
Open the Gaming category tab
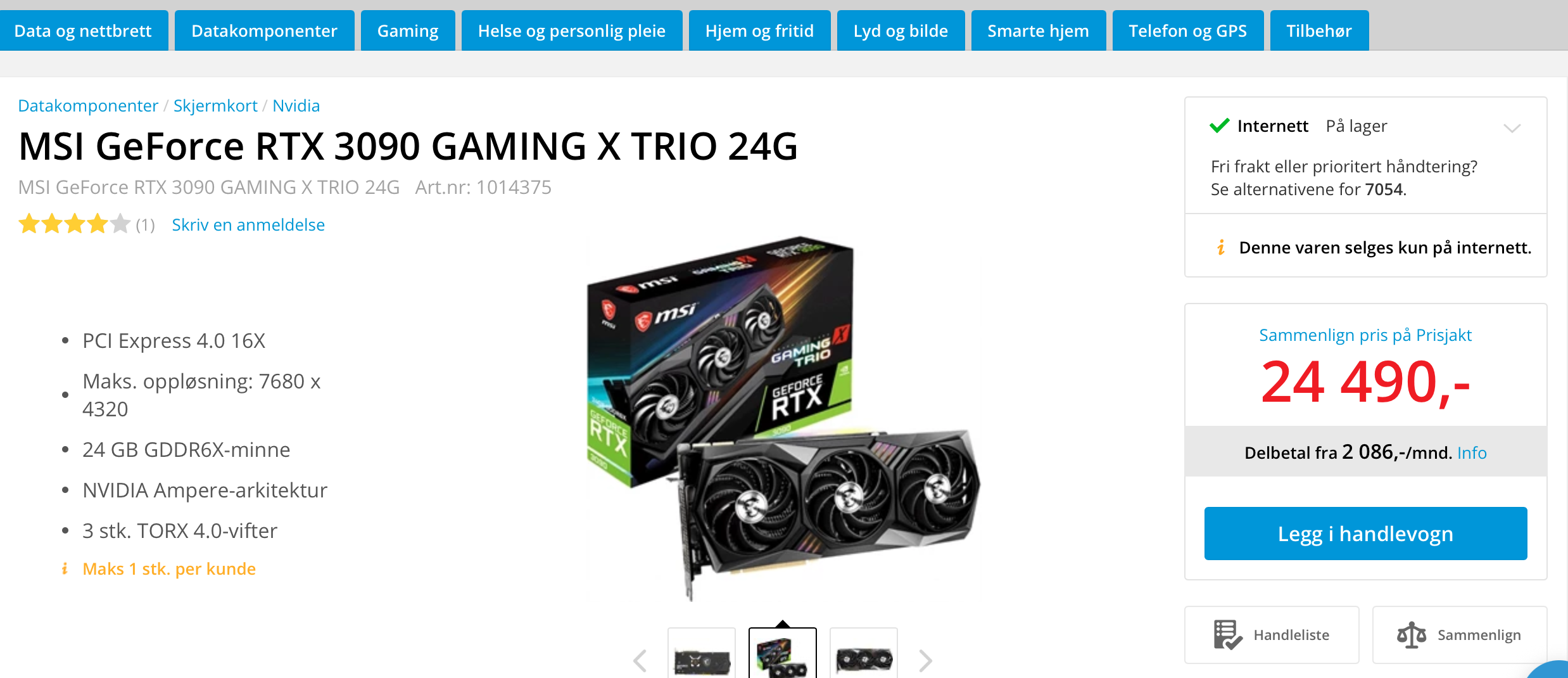click(408, 30)
